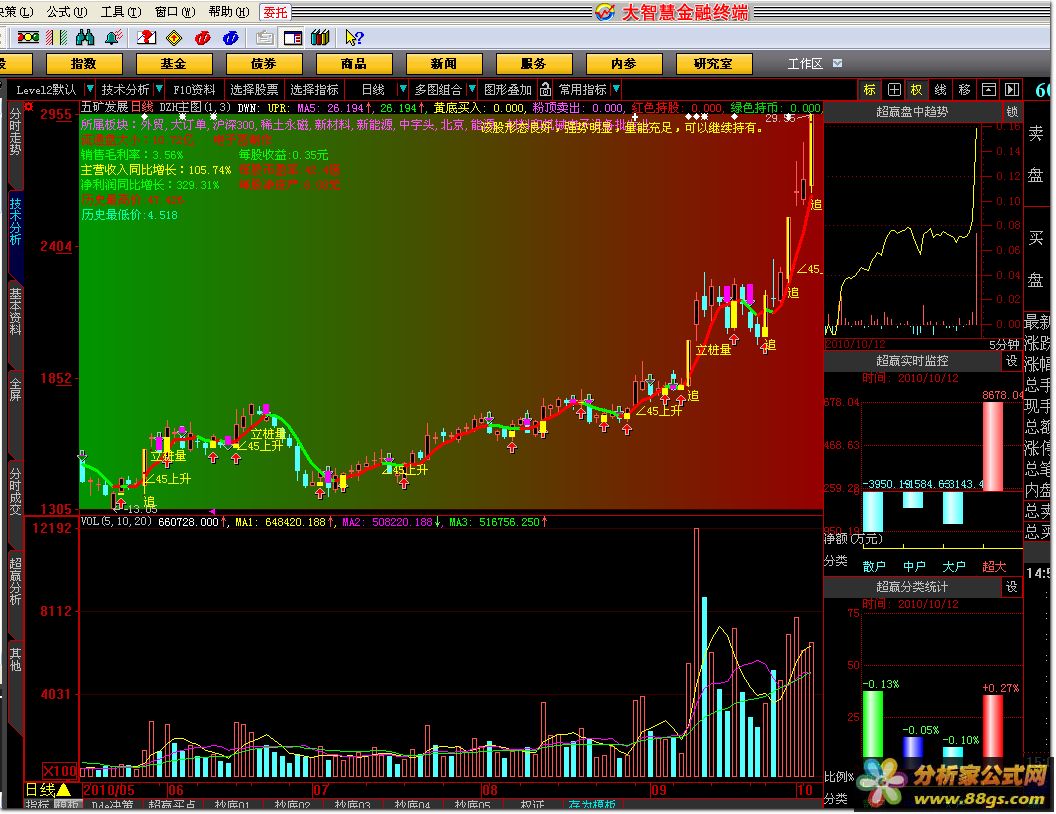Expand the 技术分析 dropdown arrow

159,90
